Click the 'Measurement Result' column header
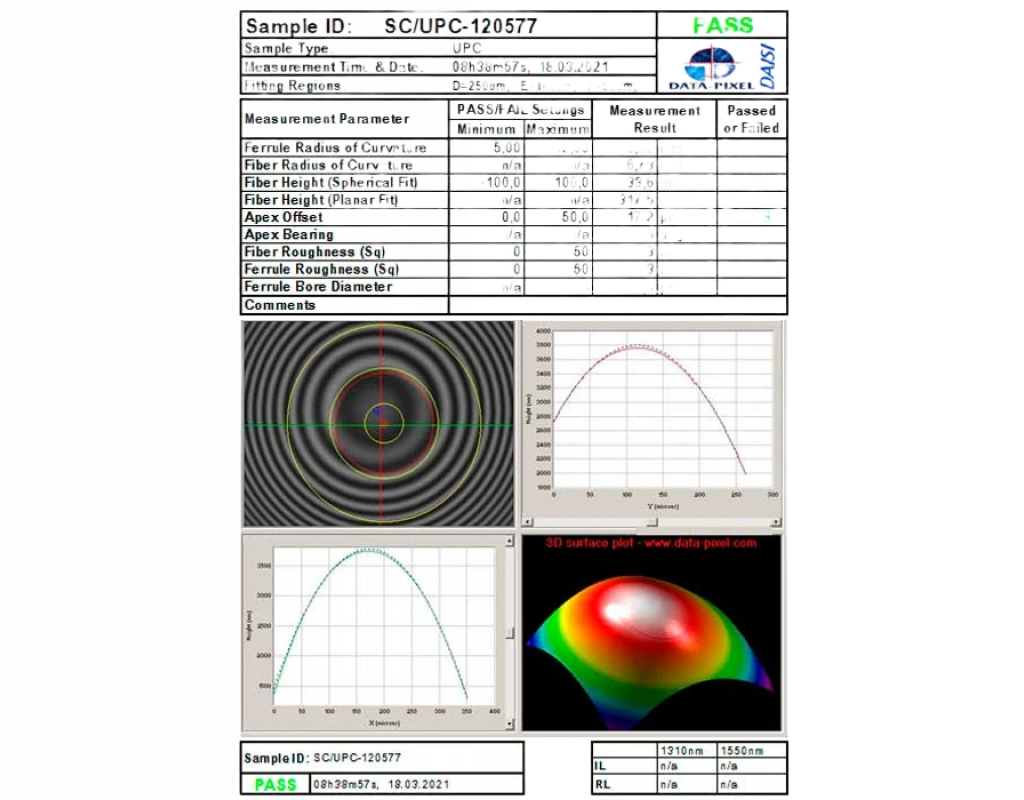The height and width of the screenshot is (800, 1024). click(654, 119)
